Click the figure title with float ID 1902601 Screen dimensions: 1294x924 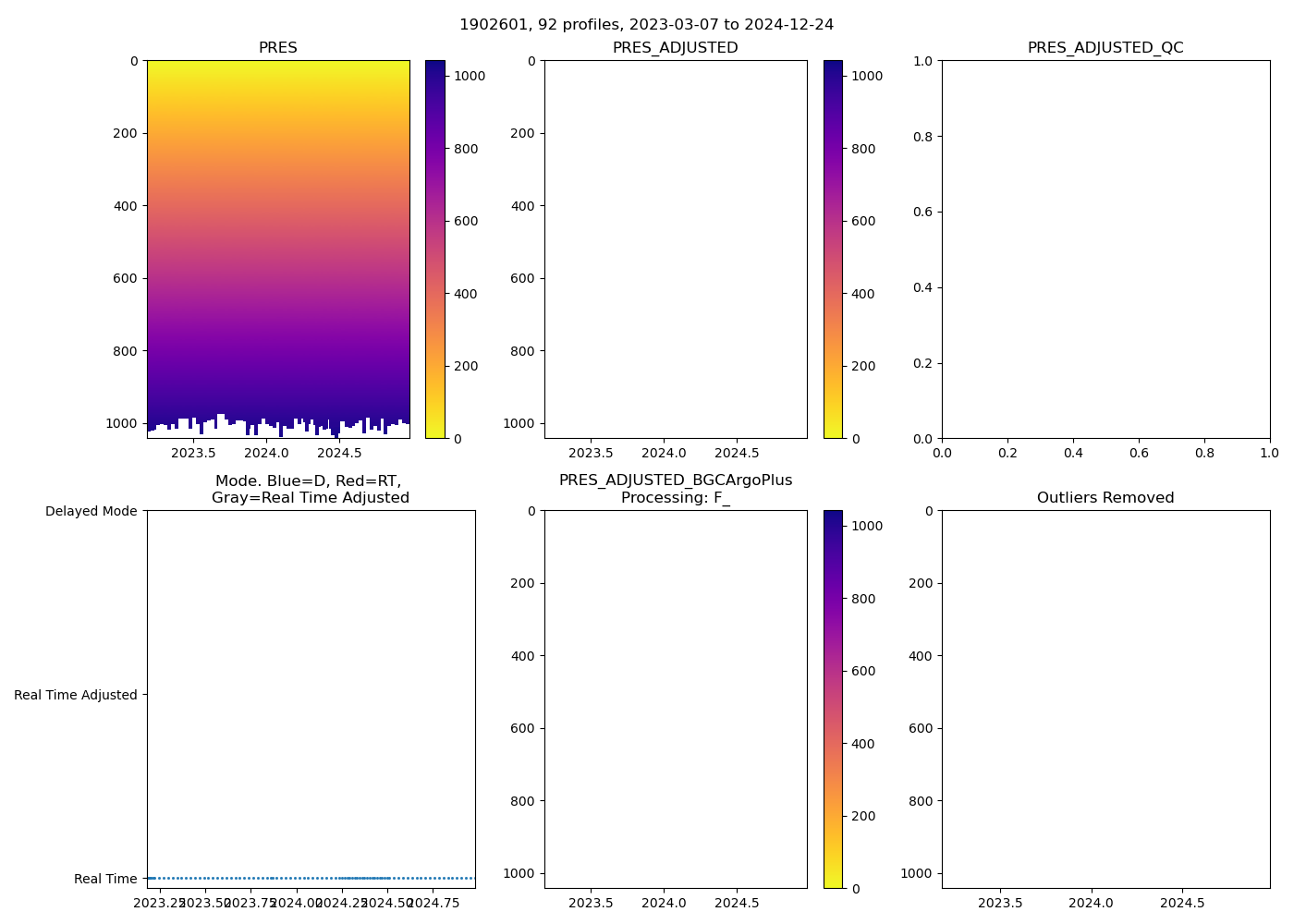coord(646,25)
